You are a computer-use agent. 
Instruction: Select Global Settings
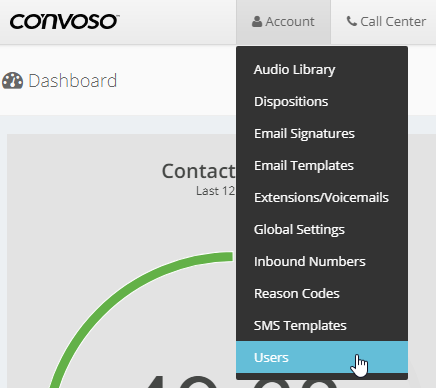(322, 230)
